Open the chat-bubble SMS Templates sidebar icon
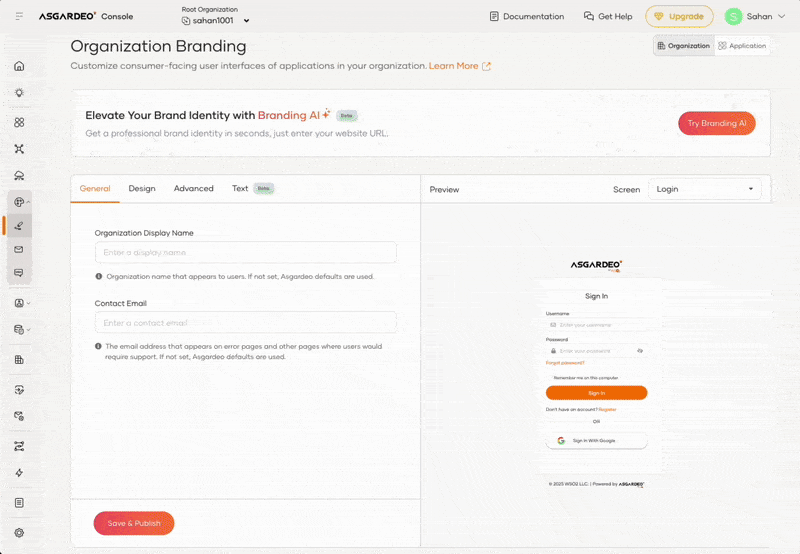The height and width of the screenshot is (554, 800). (x=19, y=273)
